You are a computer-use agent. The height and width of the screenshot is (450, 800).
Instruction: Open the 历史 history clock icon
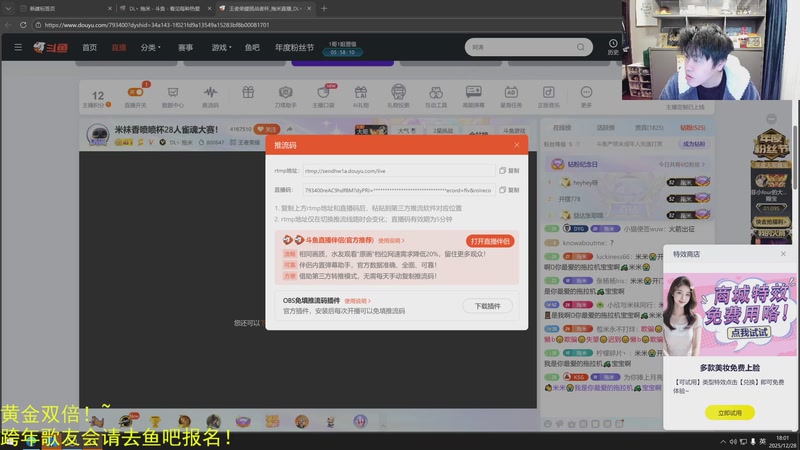pos(613,47)
